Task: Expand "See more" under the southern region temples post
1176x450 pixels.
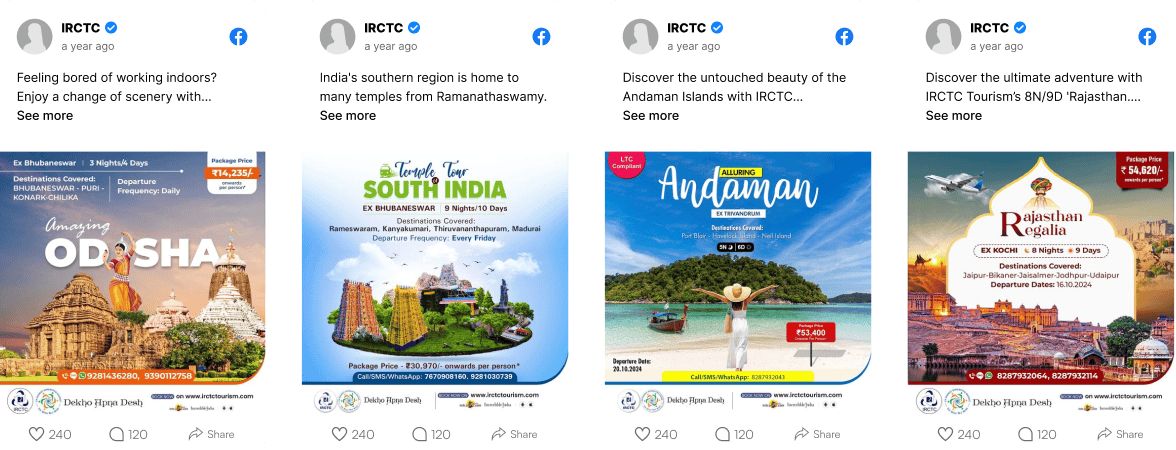Action: [348, 116]
